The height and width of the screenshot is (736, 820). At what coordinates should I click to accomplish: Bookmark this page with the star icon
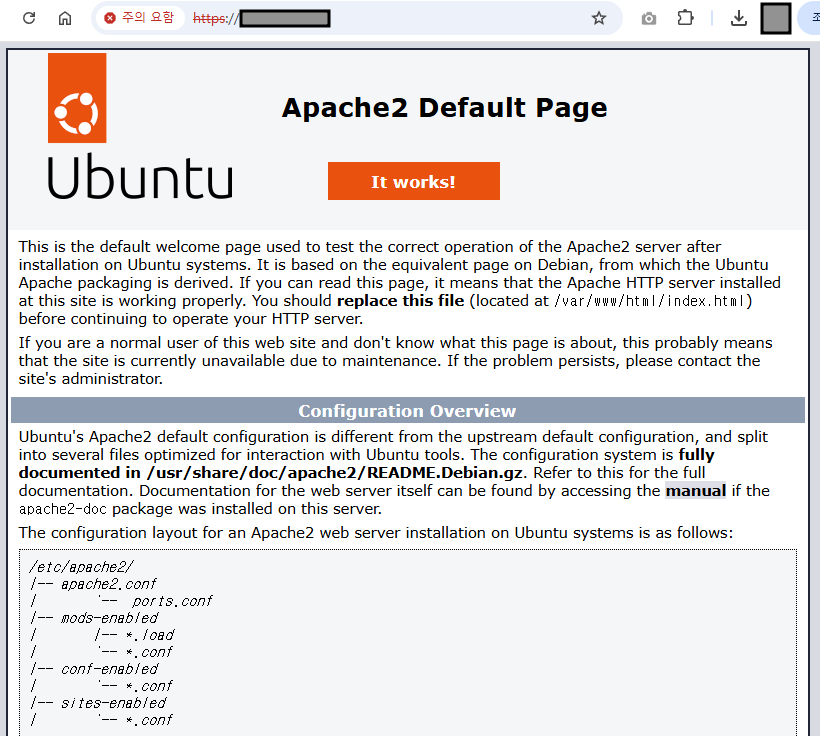coord(599,18)
